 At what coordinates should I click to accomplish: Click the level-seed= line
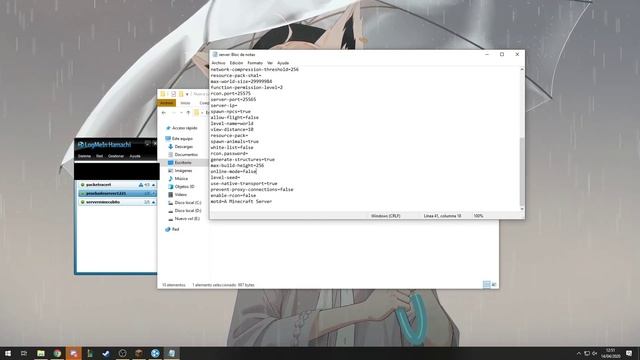pos(225,178)
